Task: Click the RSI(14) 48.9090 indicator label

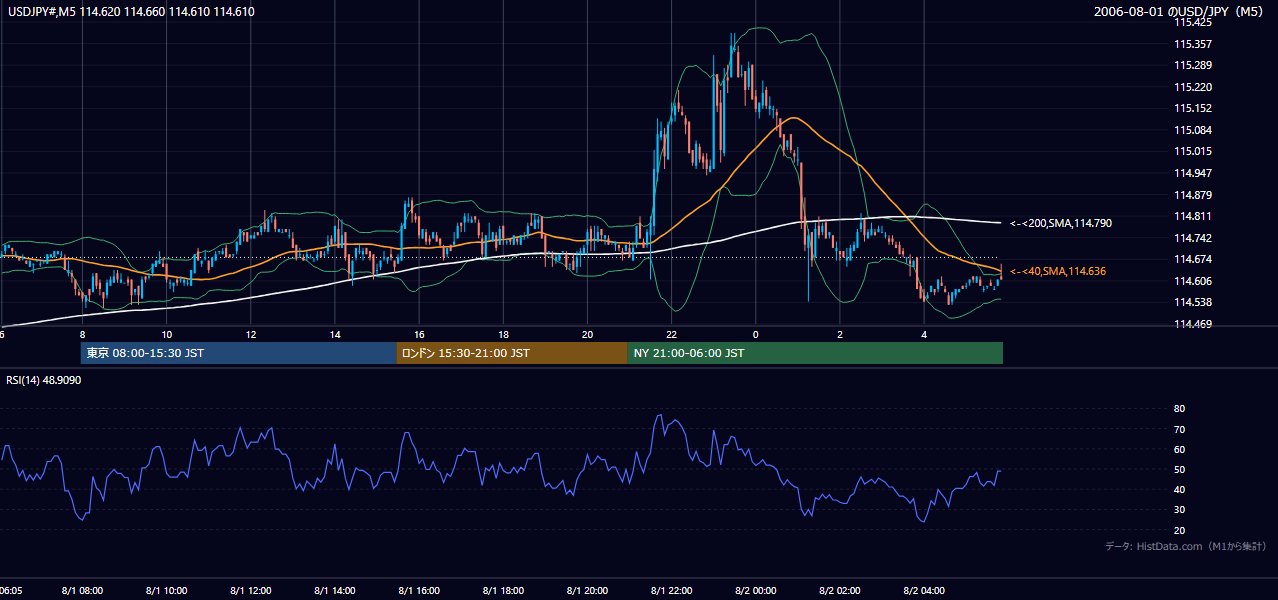Action: tap(44, 380)
